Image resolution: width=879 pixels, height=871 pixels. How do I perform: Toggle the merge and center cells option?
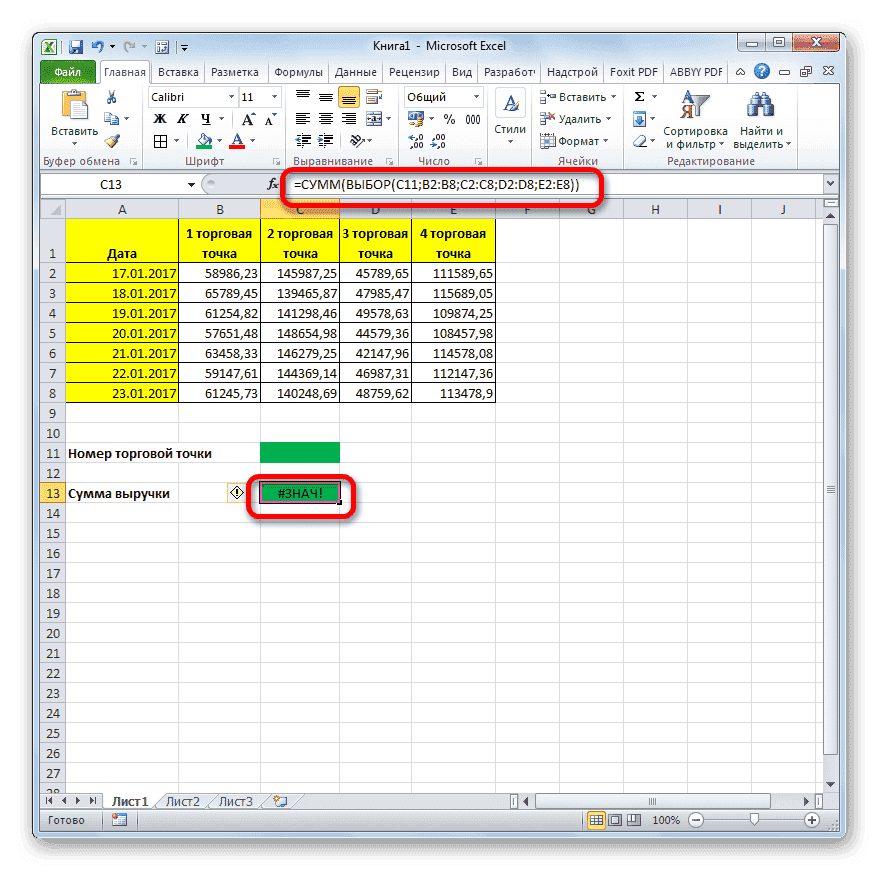point(373,118)
